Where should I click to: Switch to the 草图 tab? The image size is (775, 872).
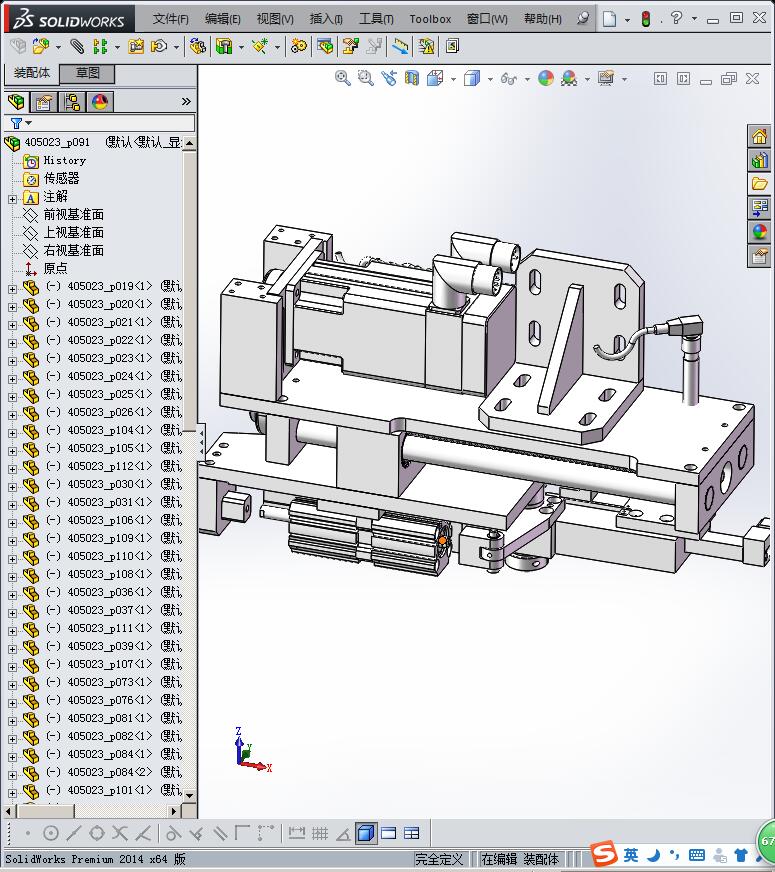[x=87, y=73]
